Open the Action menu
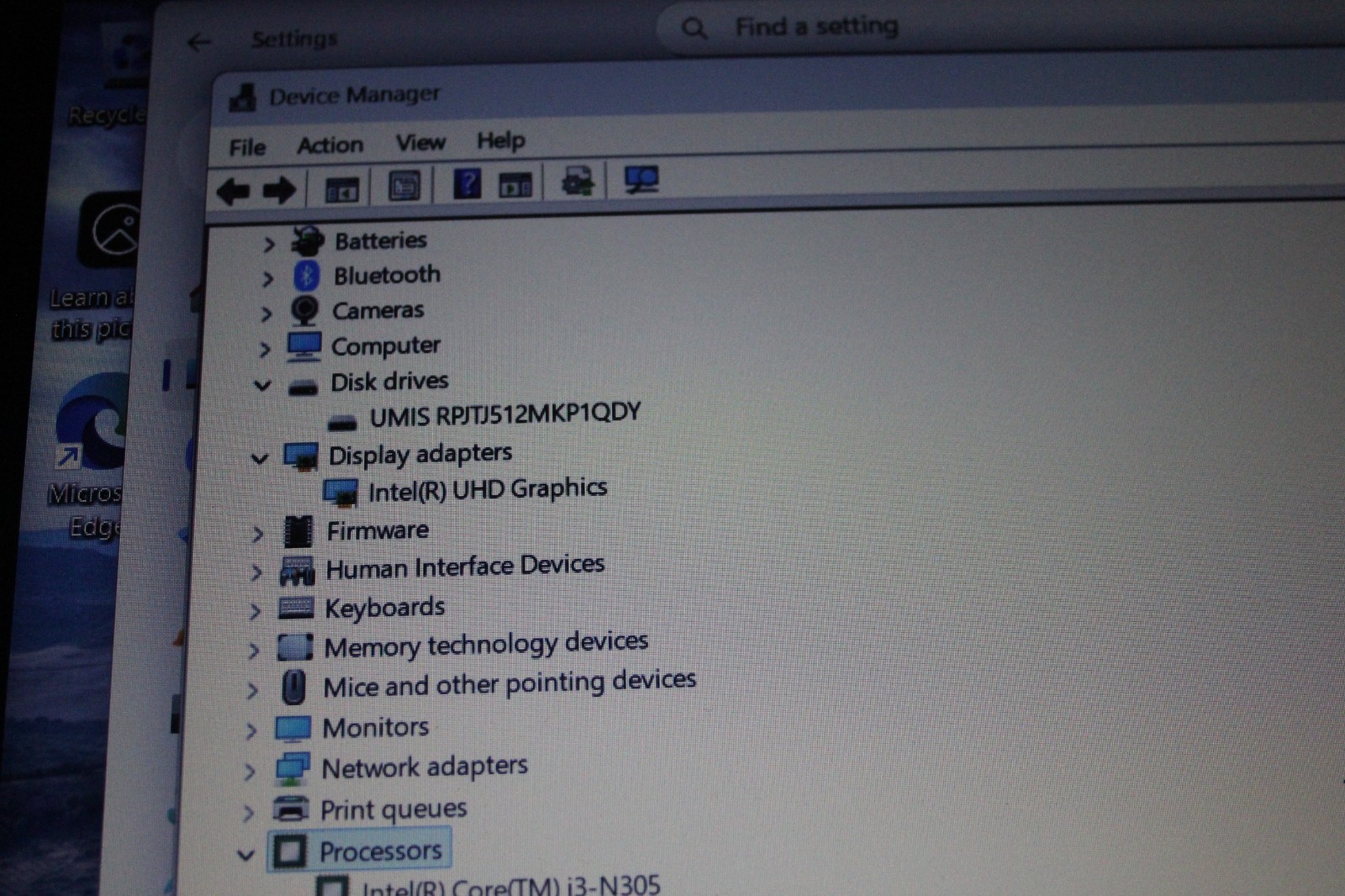Screen dimensions: 1345x896 (x=330, y=145)
